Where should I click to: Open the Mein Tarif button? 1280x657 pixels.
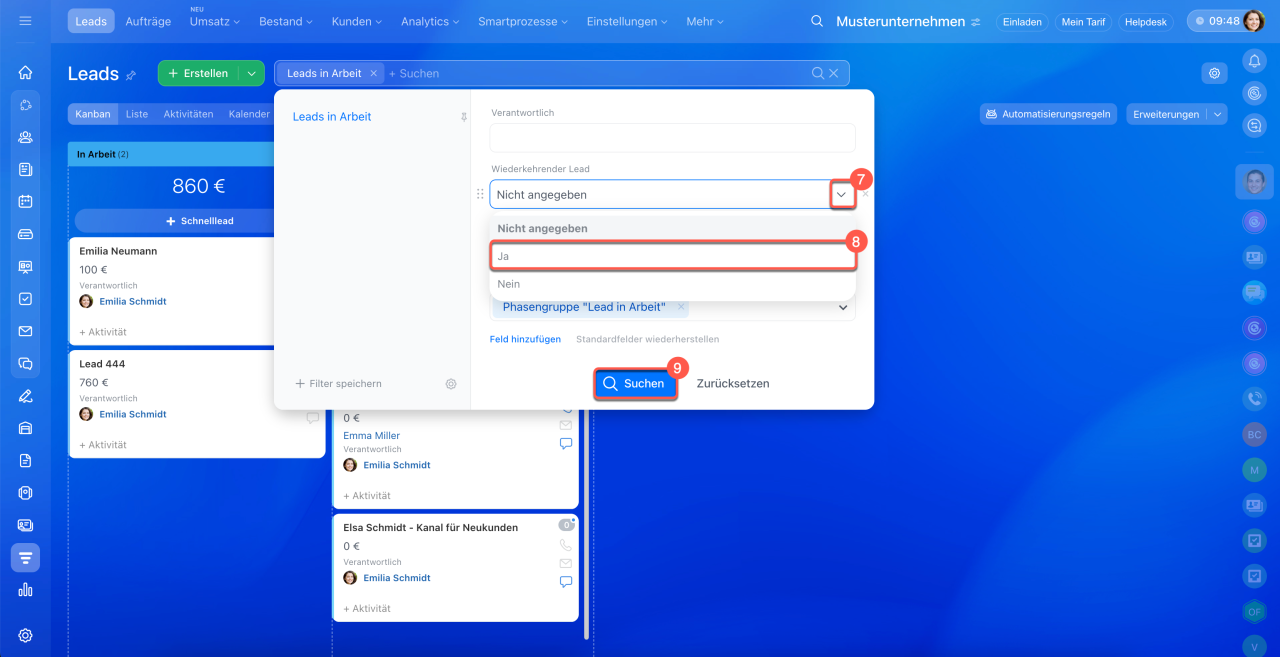point(1084,21)
